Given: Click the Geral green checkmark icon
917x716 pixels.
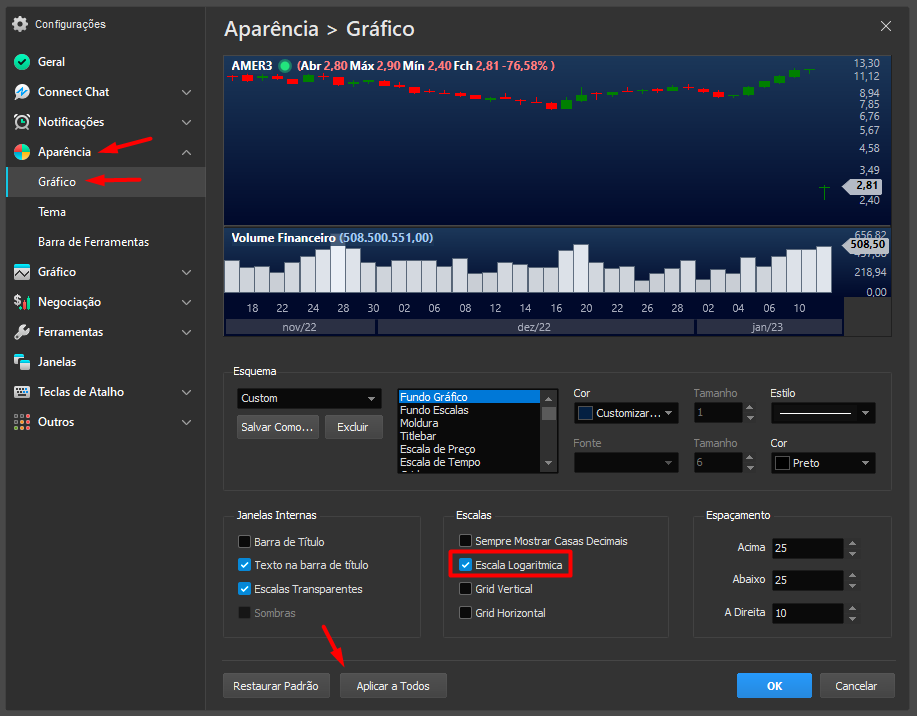Looking at the screenshot, I should 22,62.
